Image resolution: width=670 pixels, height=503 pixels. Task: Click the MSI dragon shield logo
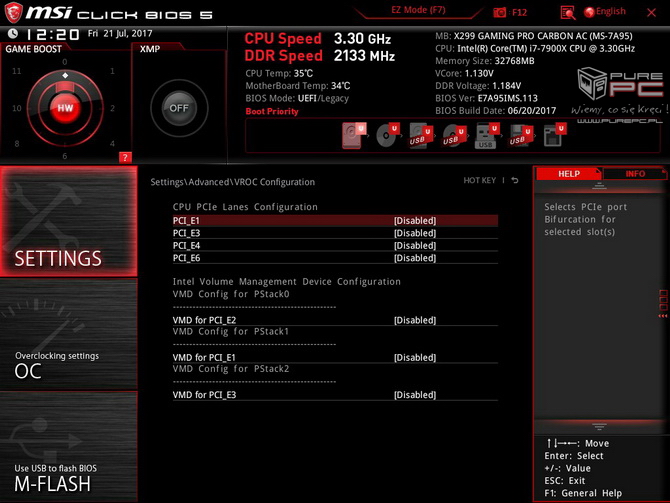coord(13,12)
